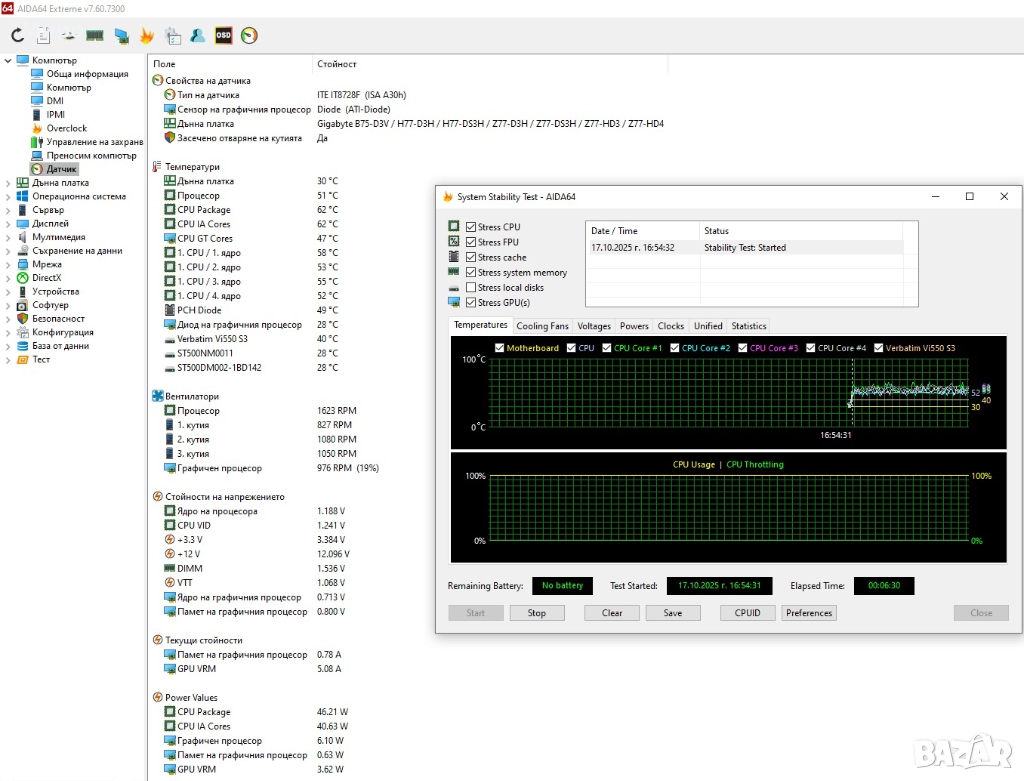Switch to the Cooling Fans tab

pos(542,326)
